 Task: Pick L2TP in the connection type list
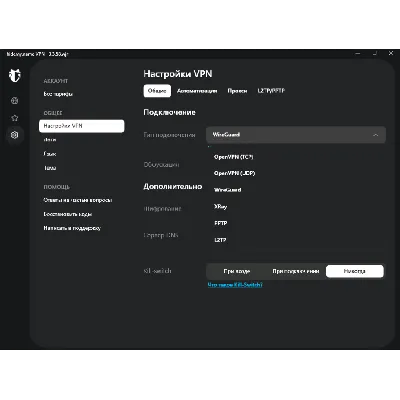[220, 240]
